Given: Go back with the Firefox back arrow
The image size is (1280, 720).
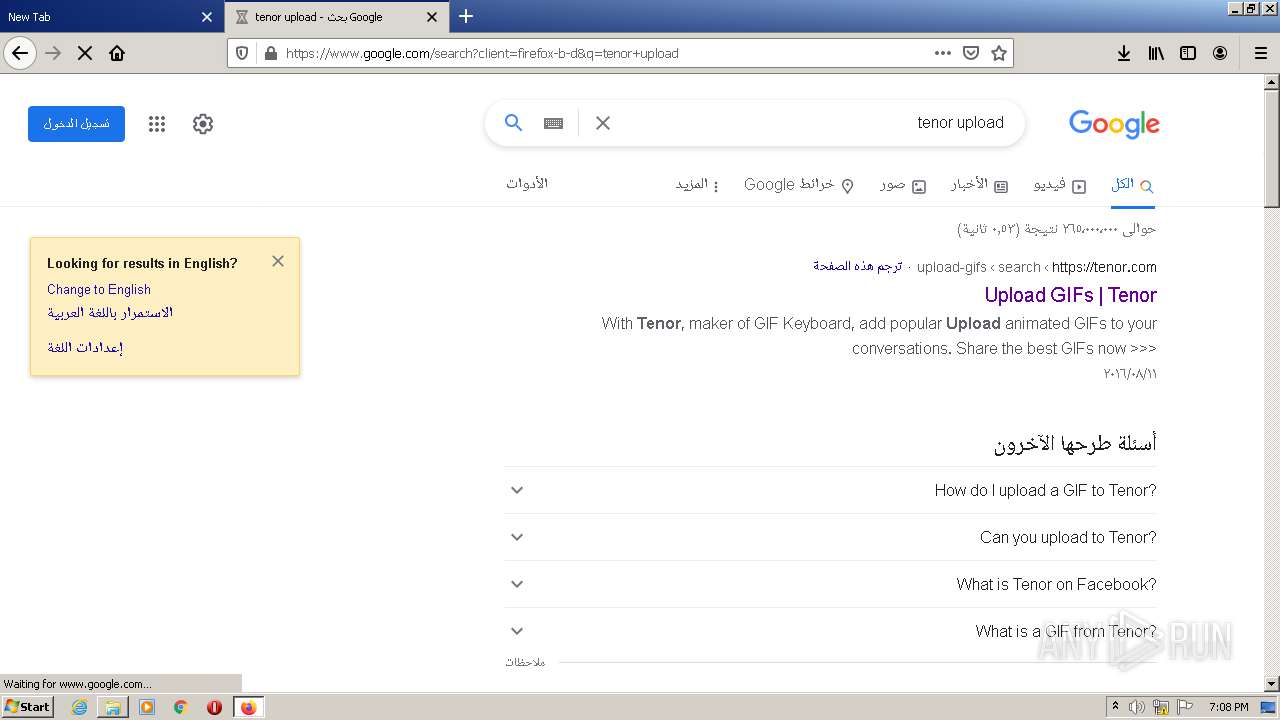Looking at the screenshot, I should 20,53.
